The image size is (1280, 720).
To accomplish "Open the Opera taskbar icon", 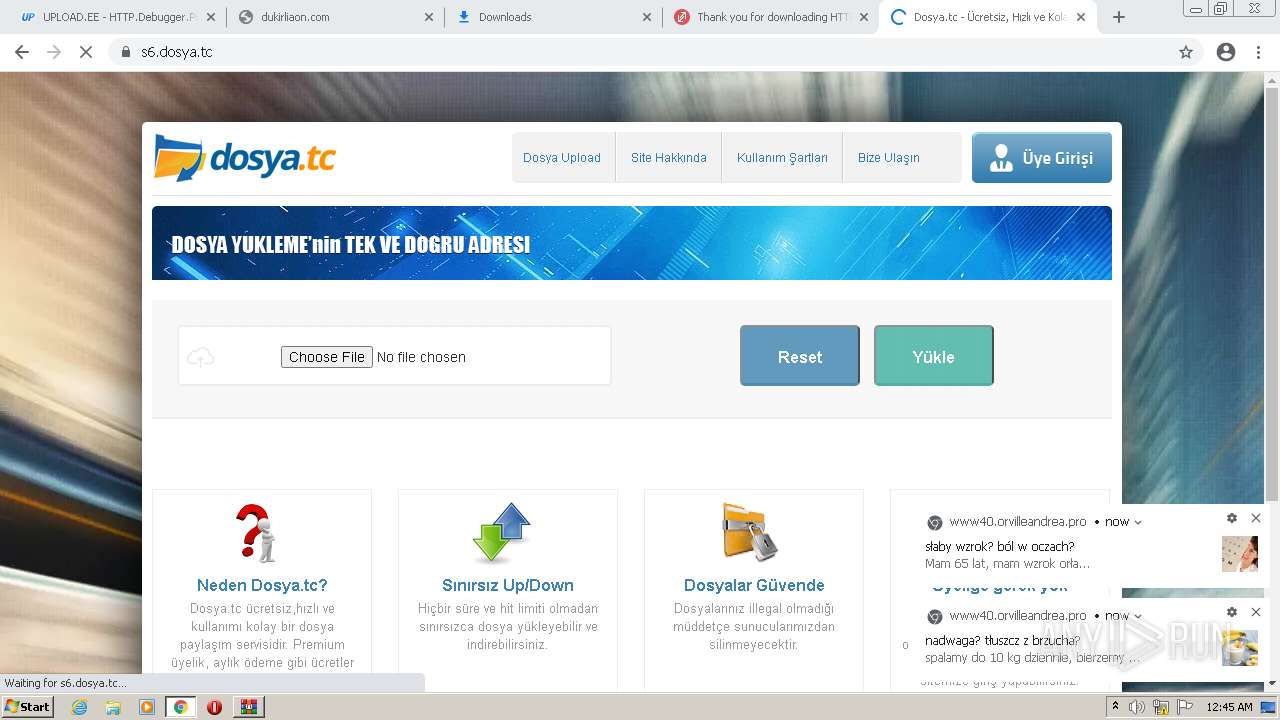I will coord(214,707).
